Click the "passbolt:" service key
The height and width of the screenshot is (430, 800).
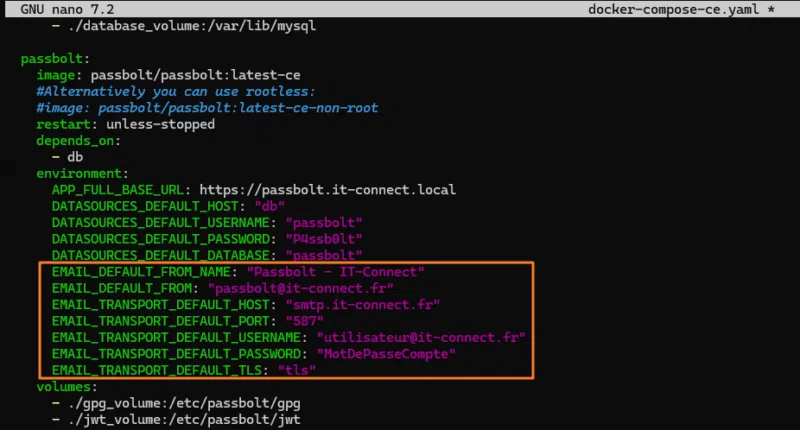pos(55,59)
